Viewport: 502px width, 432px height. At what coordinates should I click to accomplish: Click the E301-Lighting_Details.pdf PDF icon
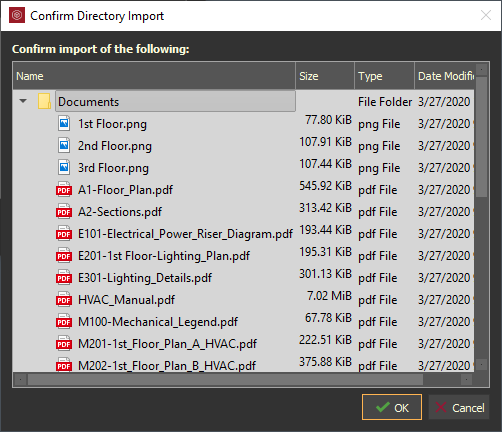(x=64, y=277)
